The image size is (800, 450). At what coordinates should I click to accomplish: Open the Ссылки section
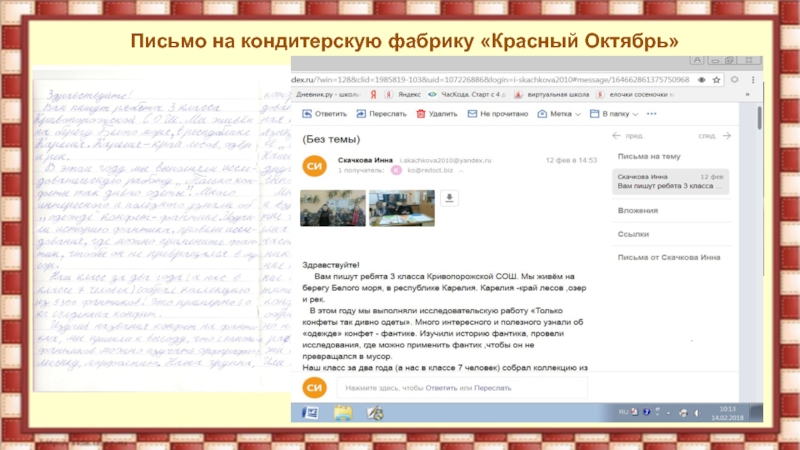[x=633, y=234]
